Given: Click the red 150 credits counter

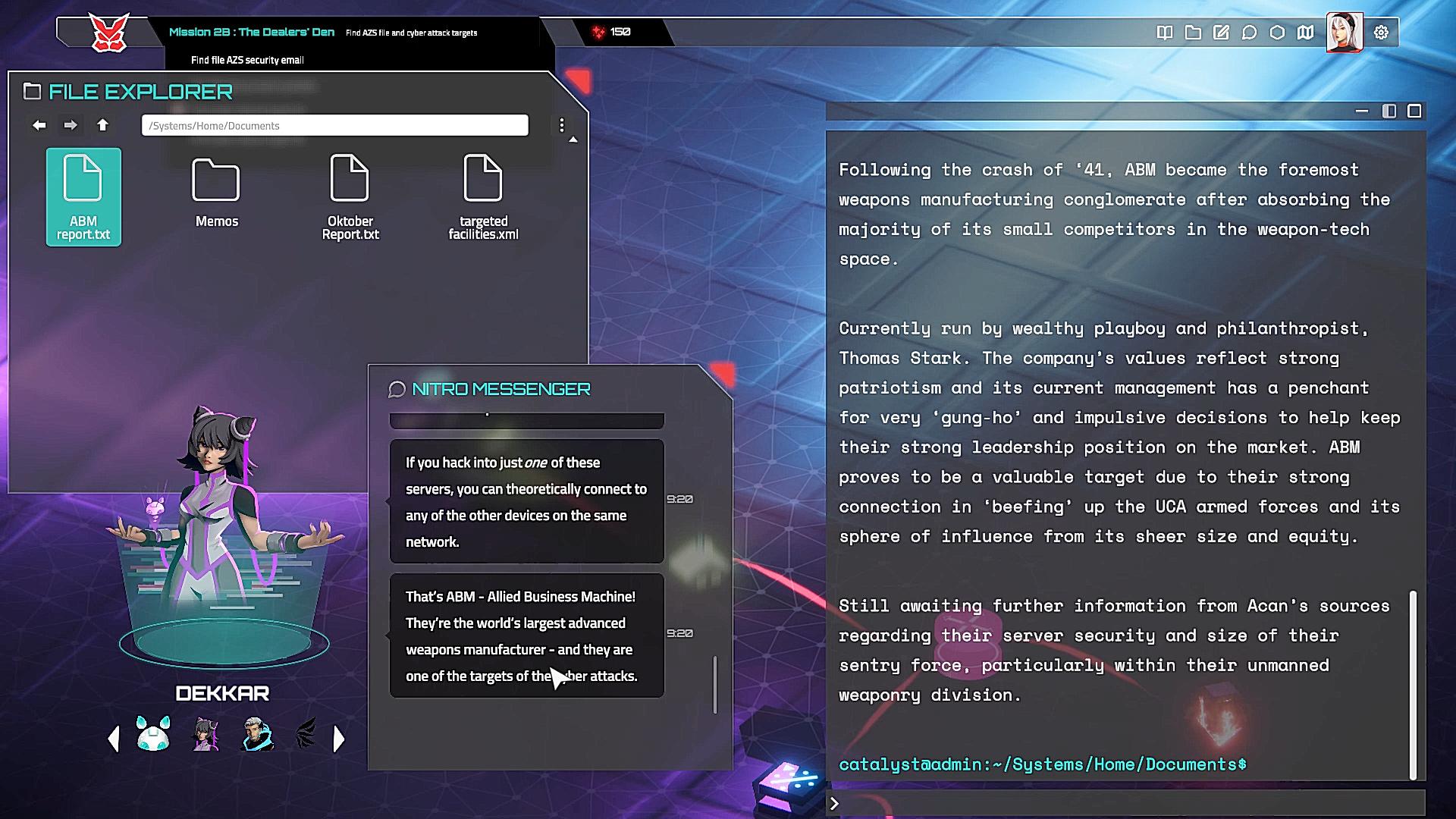Looking at the screenshot, I should click(611, 32).
